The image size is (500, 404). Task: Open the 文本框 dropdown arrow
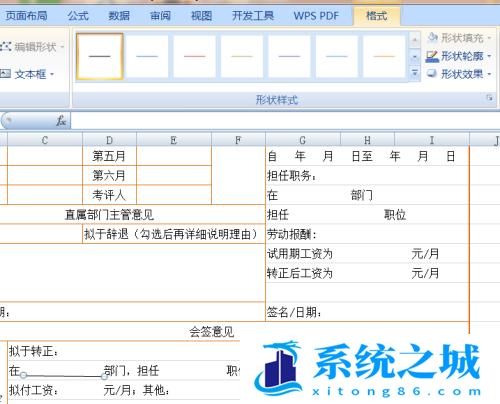pos(52,74)
